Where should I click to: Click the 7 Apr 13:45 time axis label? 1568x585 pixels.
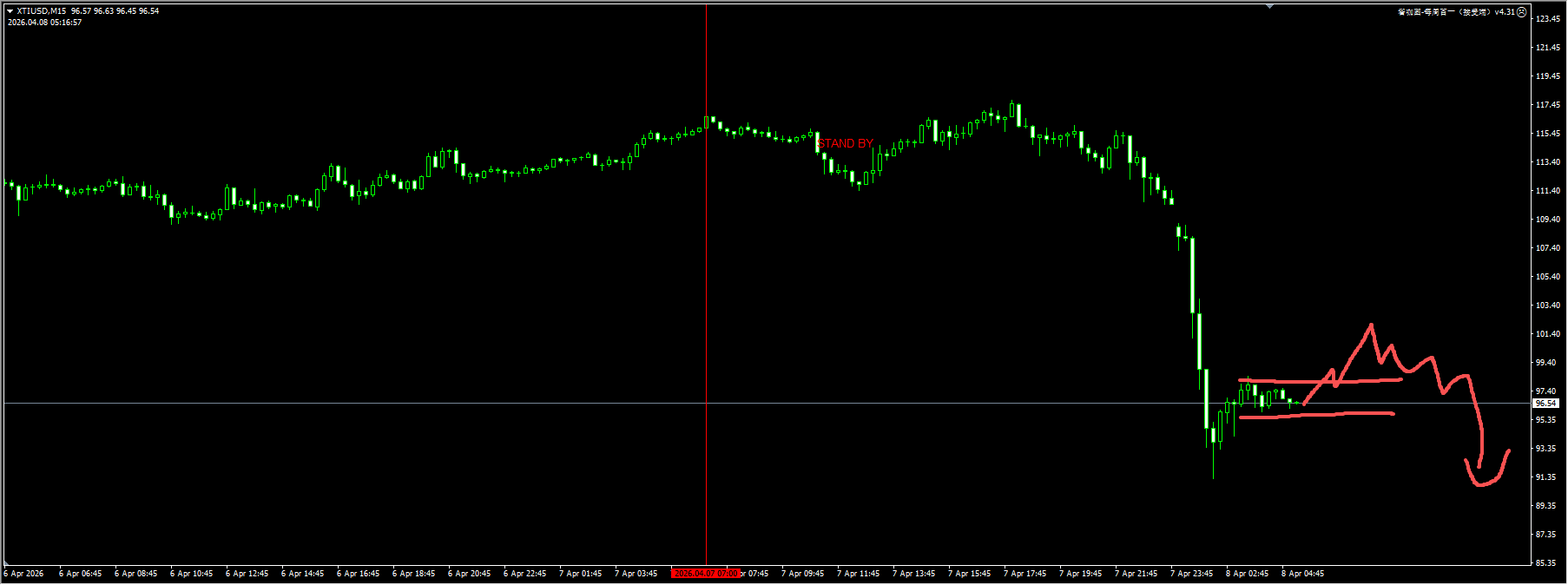click(x=913, y=574)
